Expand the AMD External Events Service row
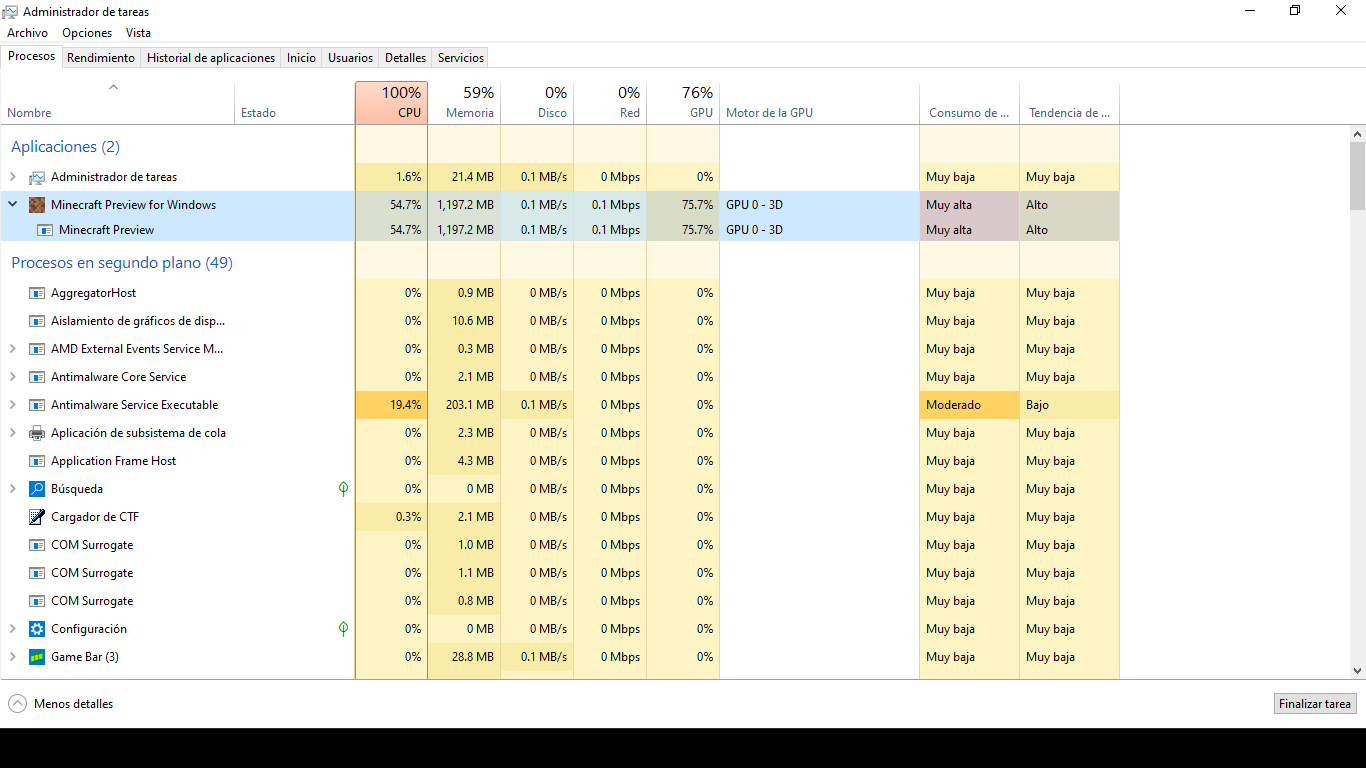The height and width of the screenshot is (768, 1366). click(13, 349)
